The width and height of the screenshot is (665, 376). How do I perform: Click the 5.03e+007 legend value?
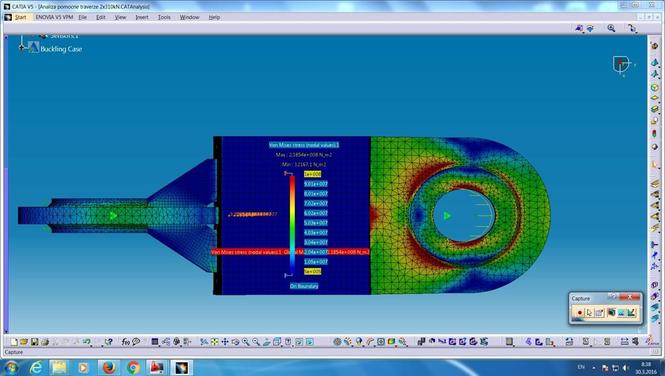pyautogui.click(x=316, y=223)
